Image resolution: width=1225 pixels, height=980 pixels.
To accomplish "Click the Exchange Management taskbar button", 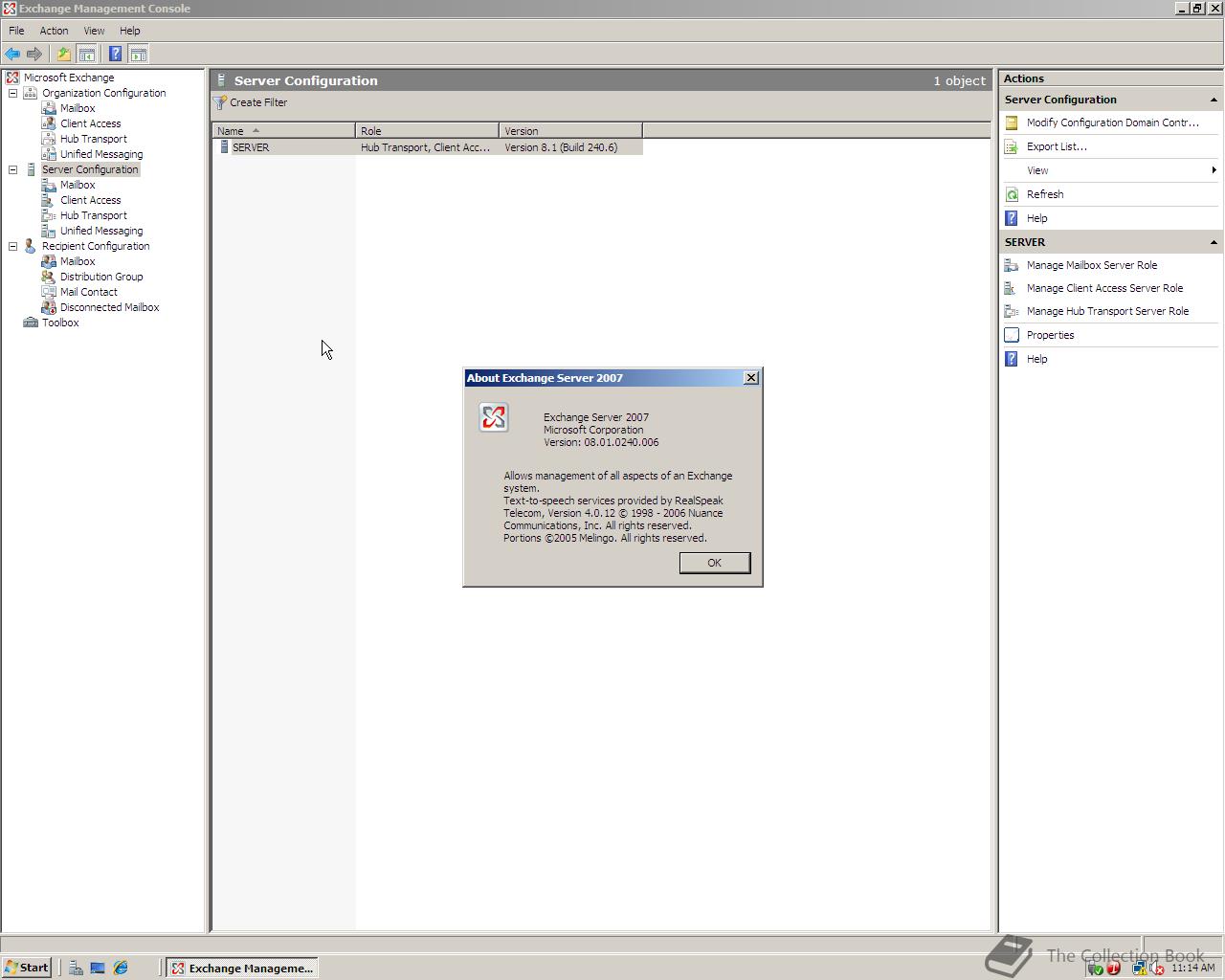I will tap(242, 968).
